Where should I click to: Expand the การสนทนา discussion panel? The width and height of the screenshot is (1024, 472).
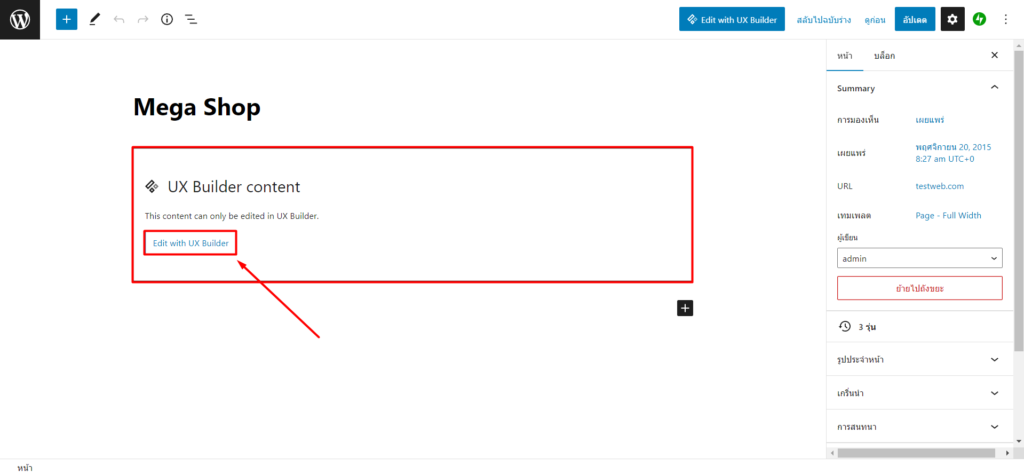920,427
